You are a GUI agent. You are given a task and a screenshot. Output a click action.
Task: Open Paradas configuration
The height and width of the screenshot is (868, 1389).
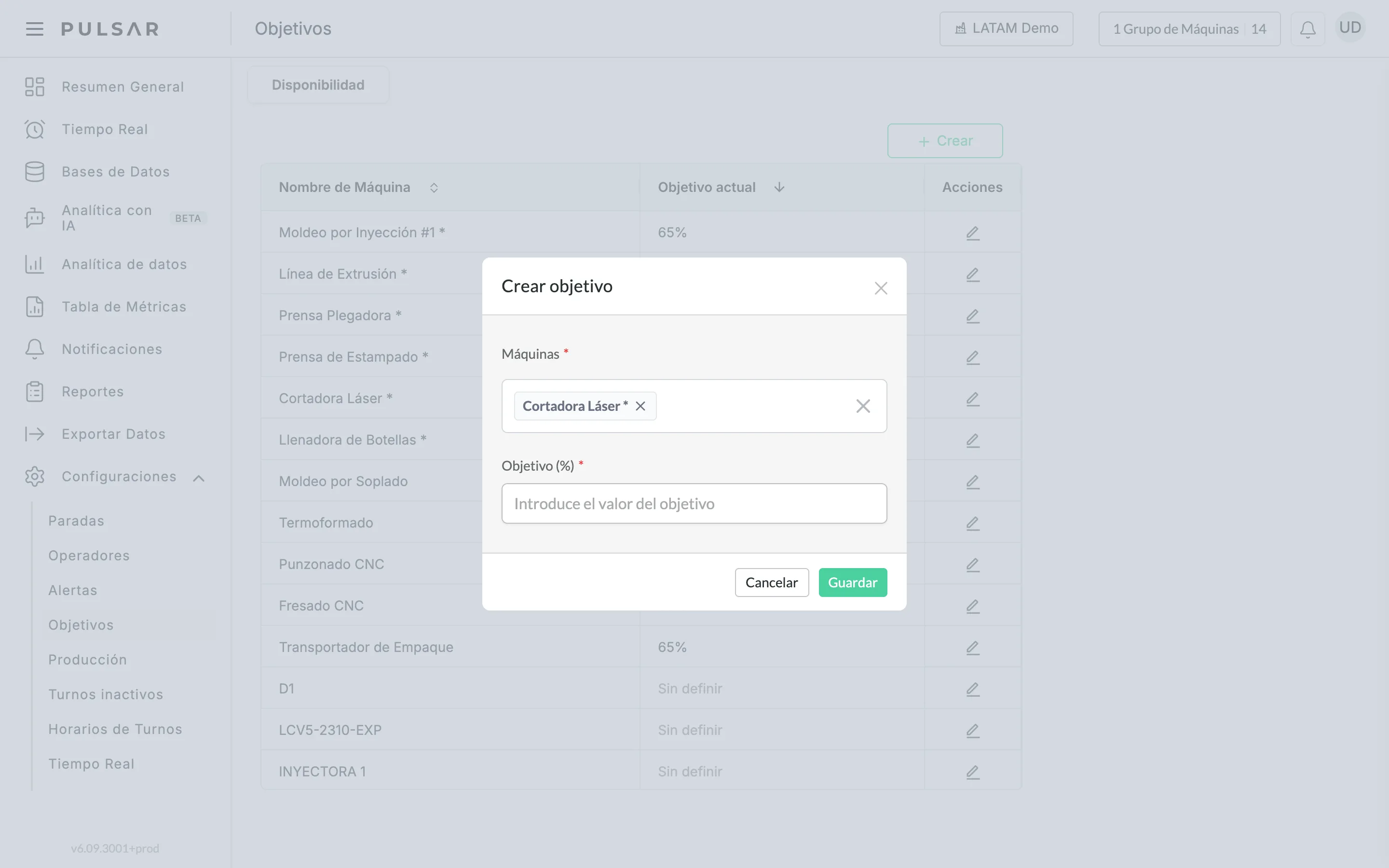coord(76,521)
